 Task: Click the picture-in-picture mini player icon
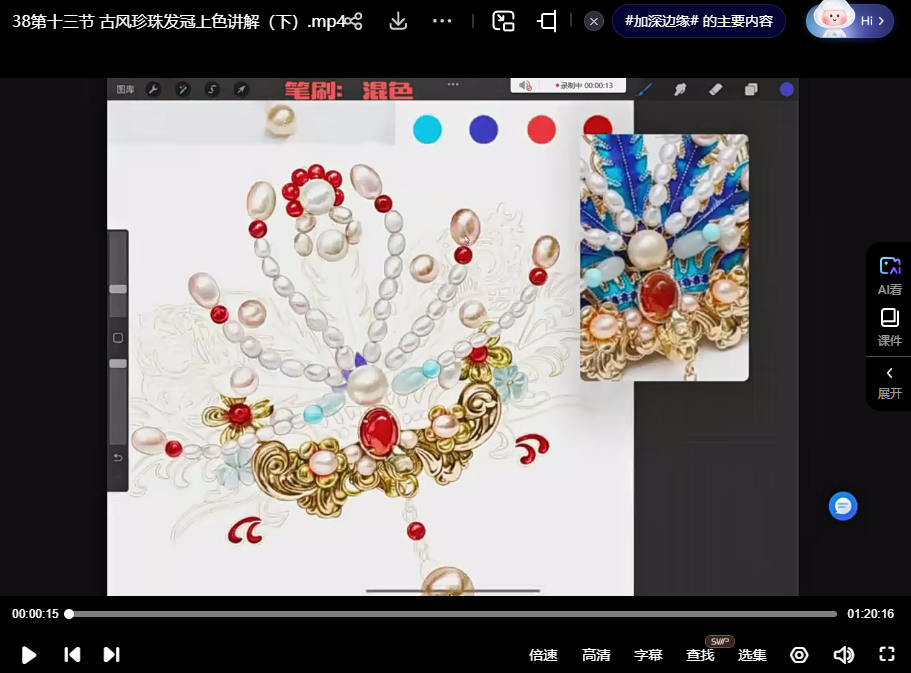pyautogui.click(x=503, y=22)
